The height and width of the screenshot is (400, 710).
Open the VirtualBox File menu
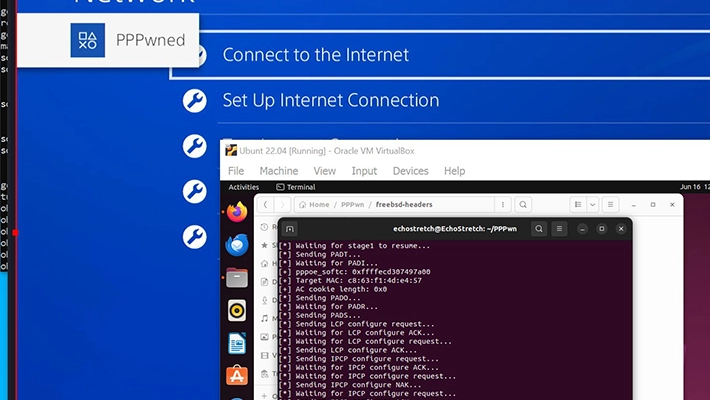click(x=236, y=171)
